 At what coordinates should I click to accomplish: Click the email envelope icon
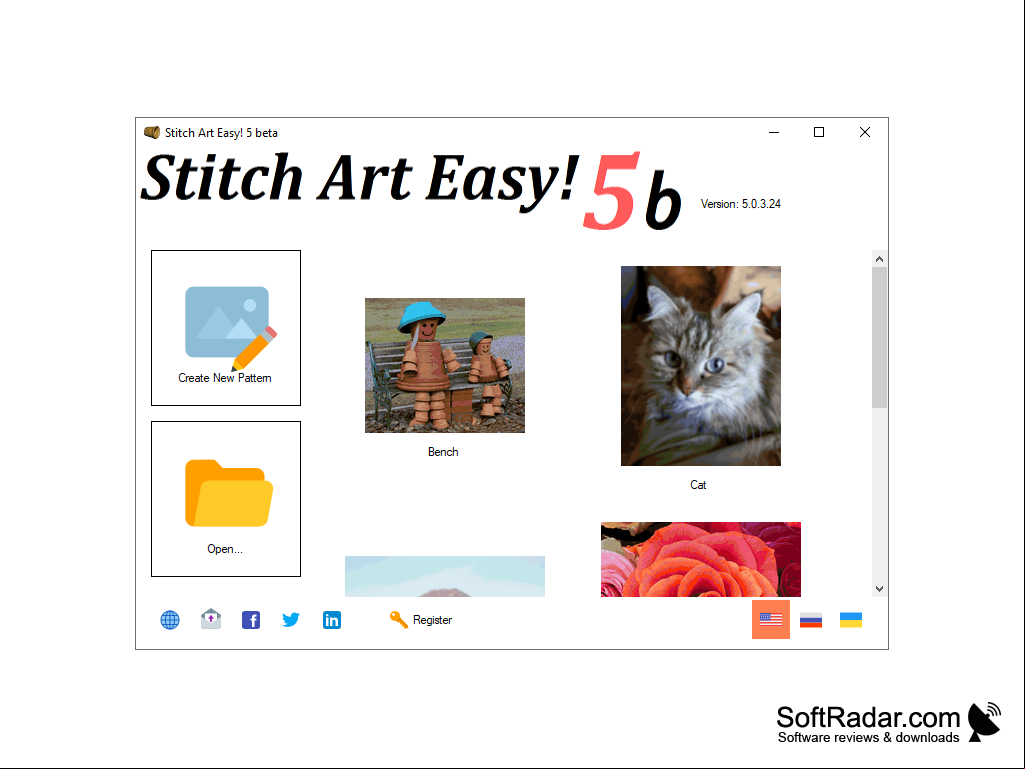point(210,619)
